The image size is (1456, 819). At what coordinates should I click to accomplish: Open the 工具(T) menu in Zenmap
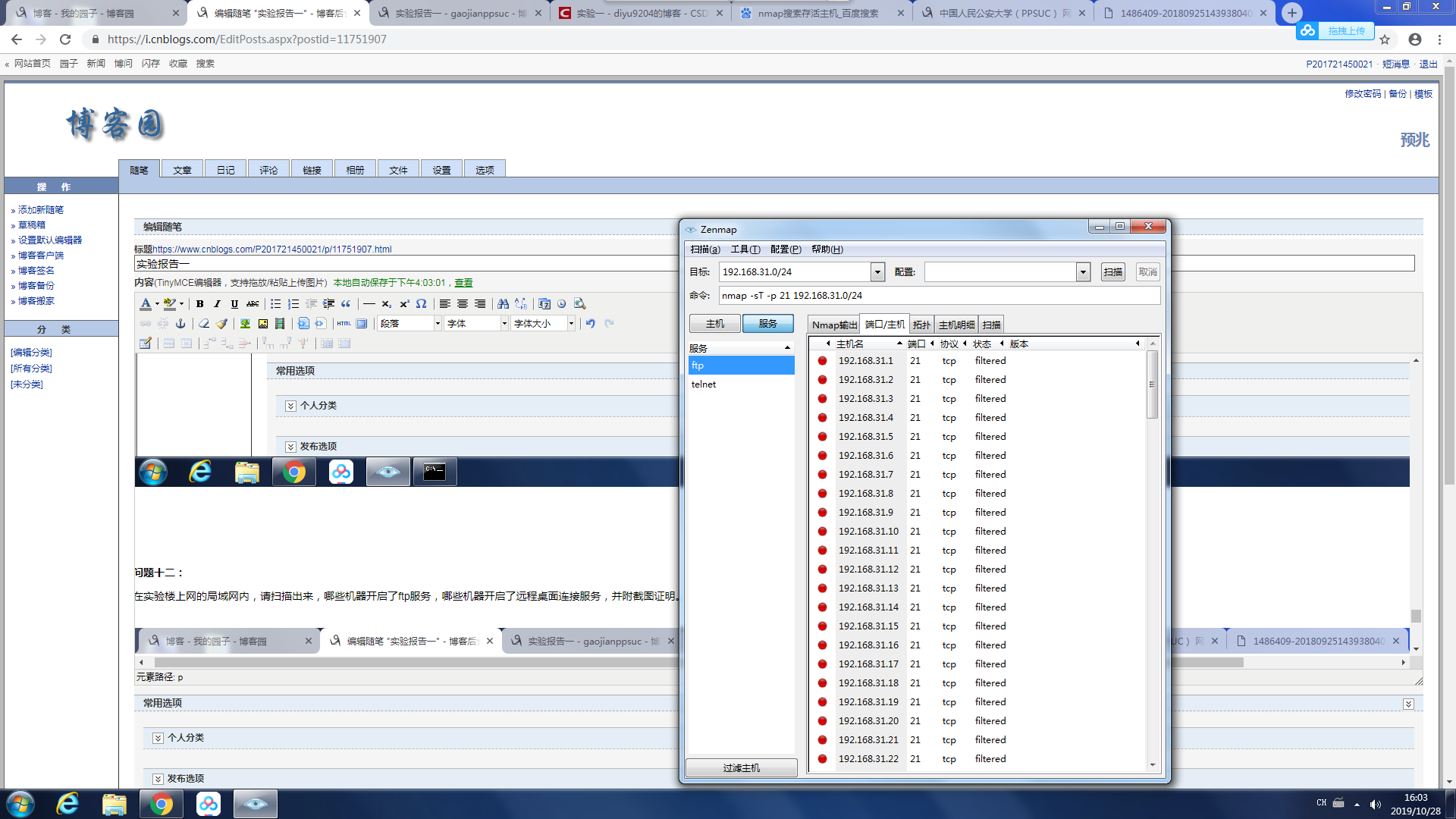click(745, 249)
